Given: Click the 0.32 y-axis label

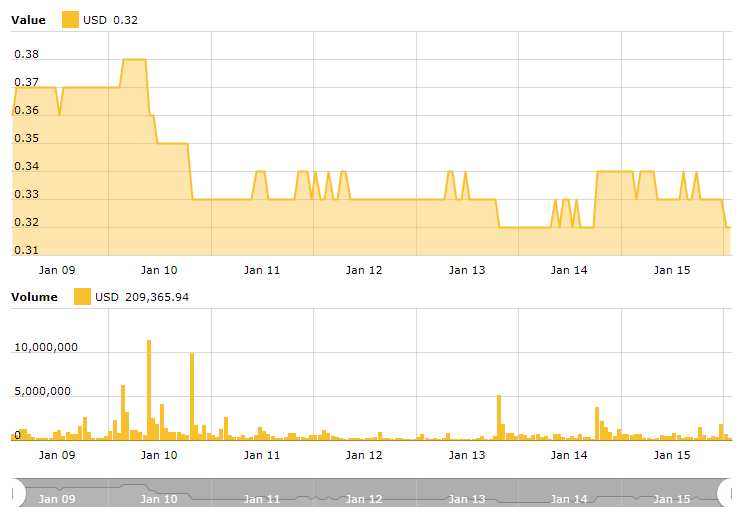Looking at the screenshot, I should tap(27, 222).
